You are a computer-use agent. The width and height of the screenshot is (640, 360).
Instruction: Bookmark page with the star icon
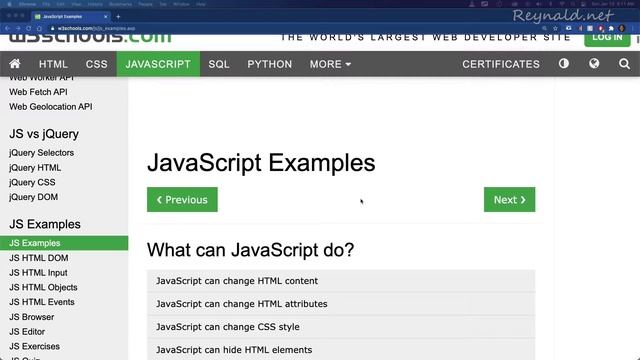(555, 28)
